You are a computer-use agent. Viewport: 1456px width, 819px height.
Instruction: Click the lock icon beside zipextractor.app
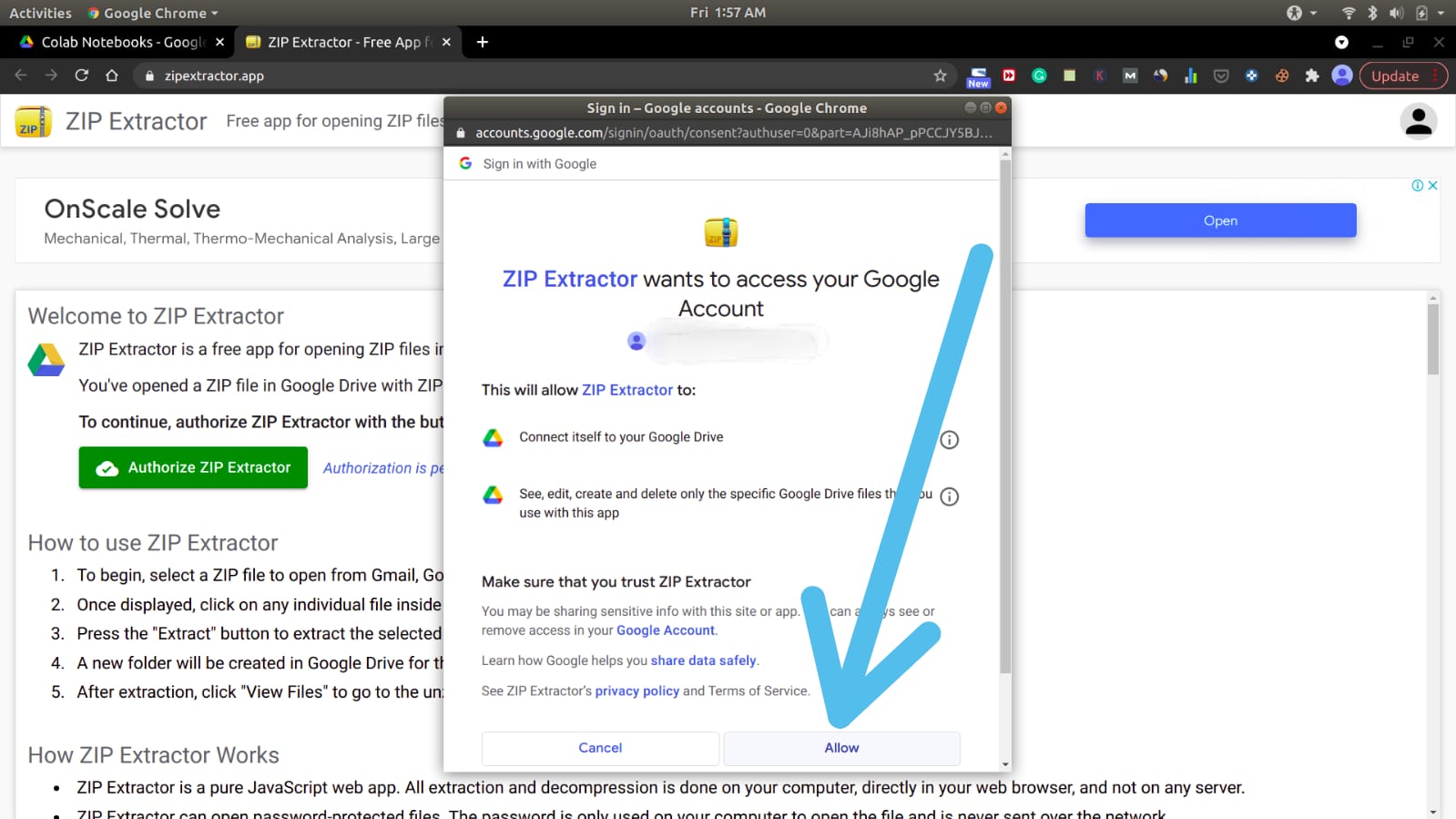[149, 77]
